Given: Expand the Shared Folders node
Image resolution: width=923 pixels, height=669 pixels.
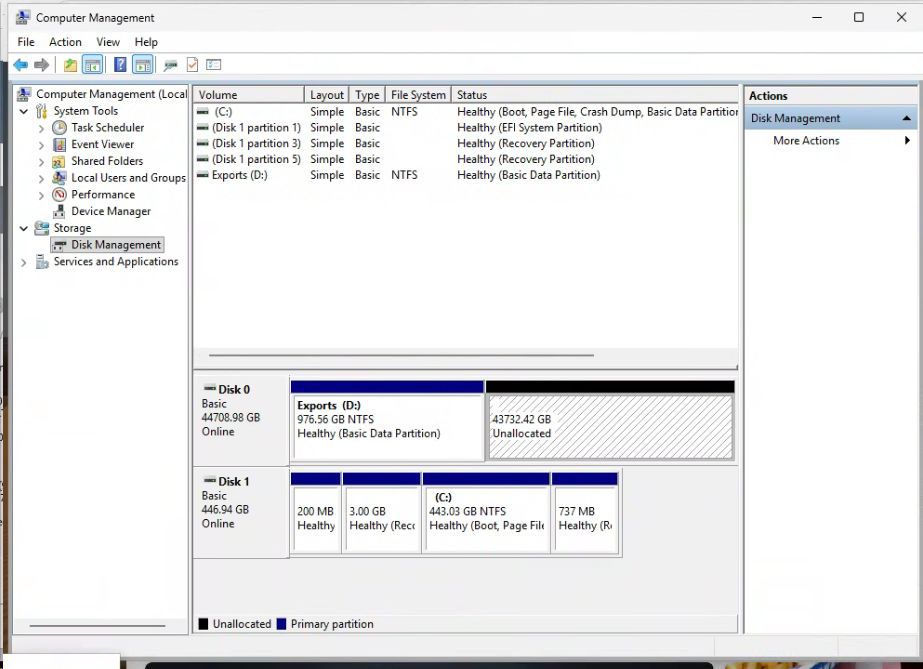Looking at the screenshot, I should (41, 162).
